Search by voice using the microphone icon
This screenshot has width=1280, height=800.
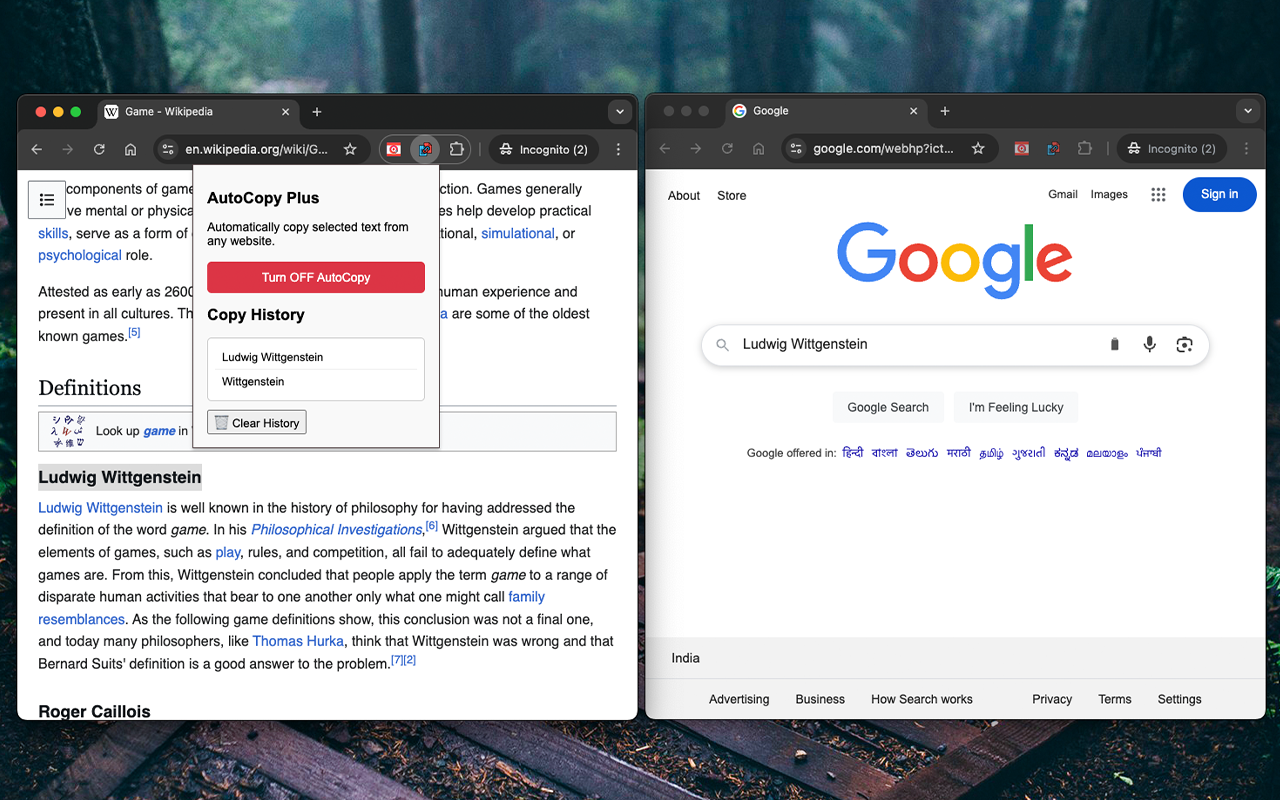point(1150,344)
